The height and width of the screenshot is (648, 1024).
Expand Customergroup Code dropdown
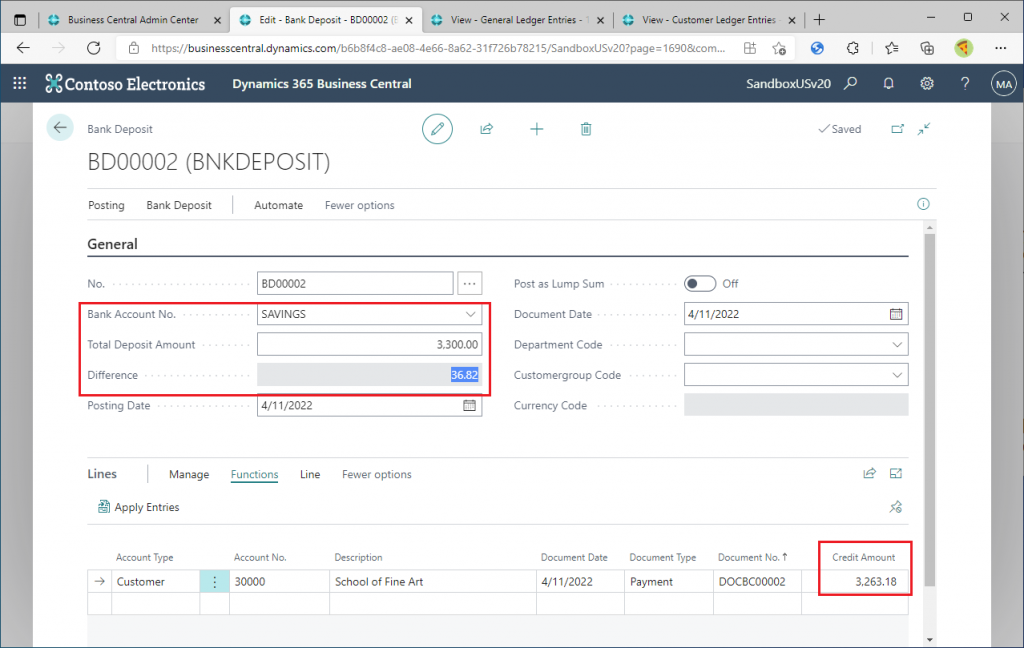coord(897,375)
